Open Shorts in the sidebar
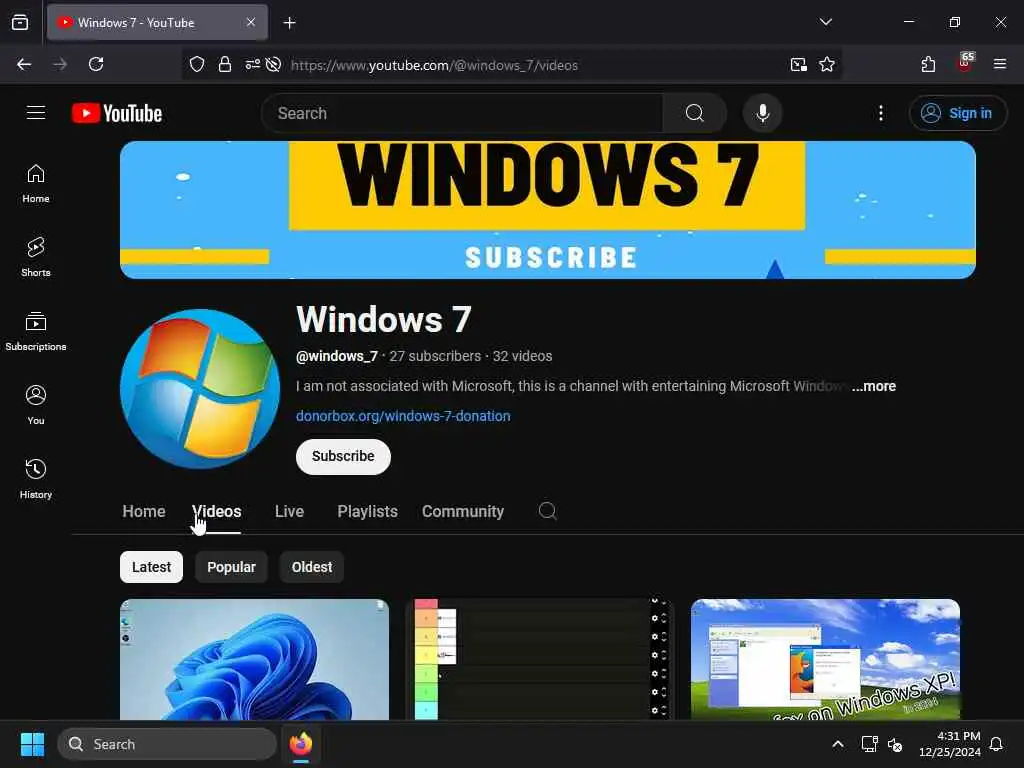The height and width of the screenshot is (768, 1024). [x=36, y=257]
